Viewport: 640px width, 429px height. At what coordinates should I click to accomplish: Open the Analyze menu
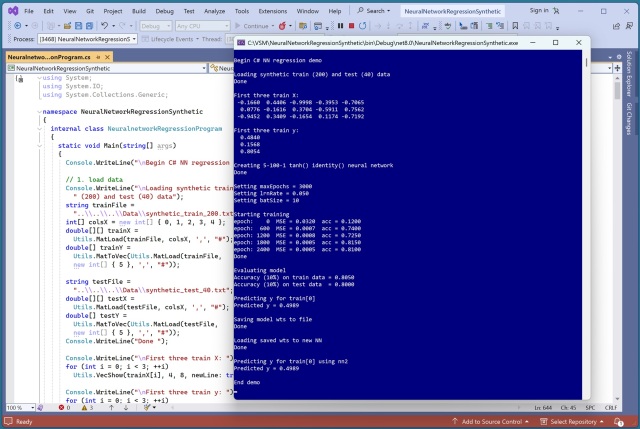point(214,11)
